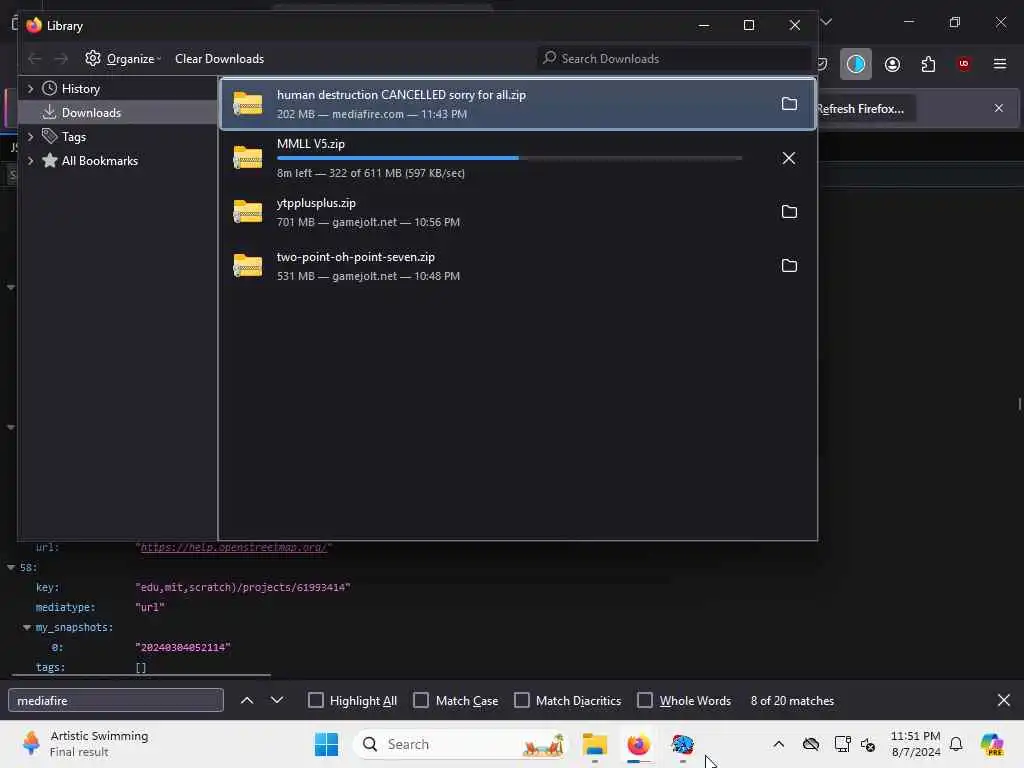This screenshot has height=768, width=1024.
Task: Click the highlighted half-circle toolbar extension icon
Action: (856, 64)
